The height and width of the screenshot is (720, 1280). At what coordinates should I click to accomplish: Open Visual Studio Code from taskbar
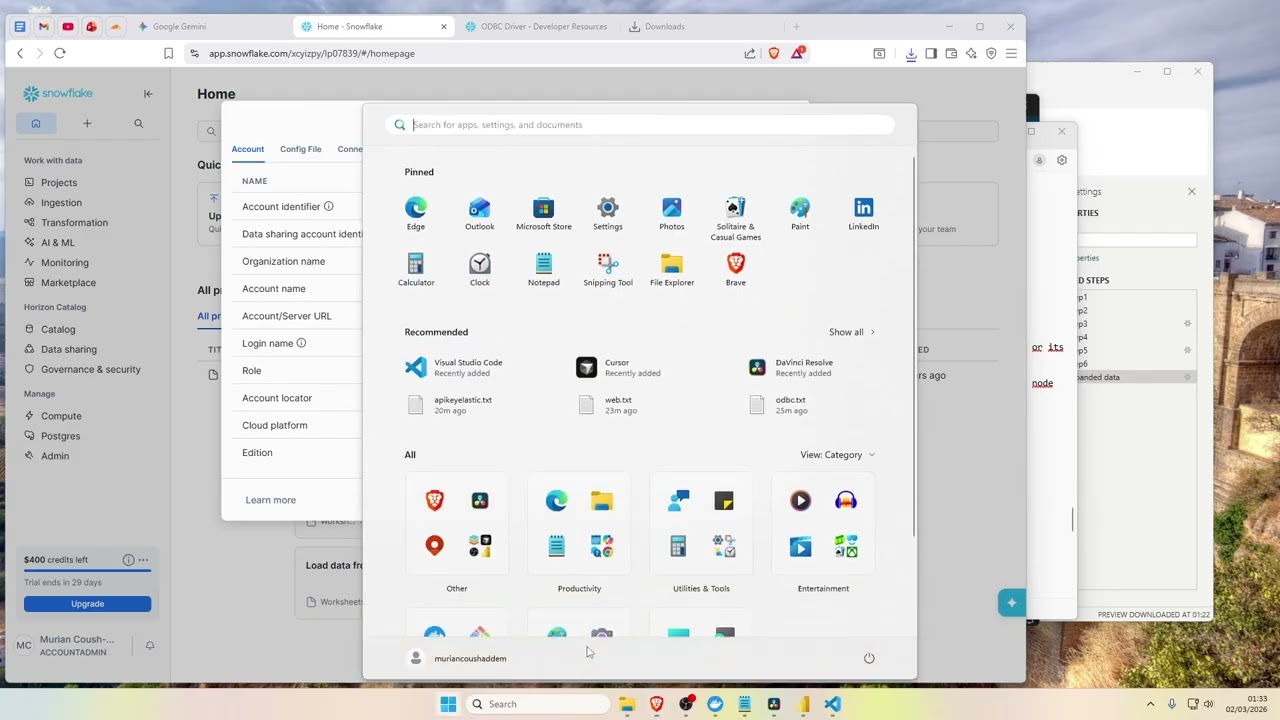(x=832, y=704)
